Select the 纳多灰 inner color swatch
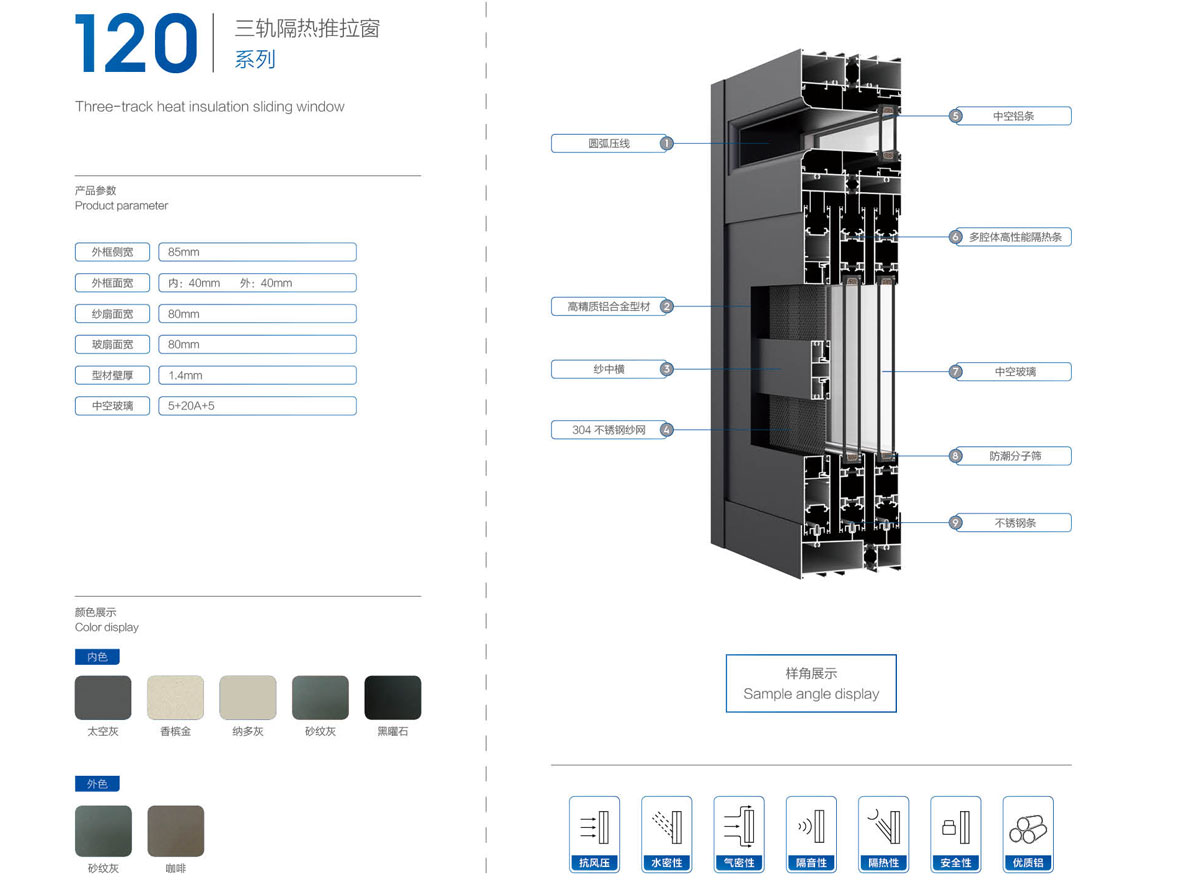The height and width of the screenshot is (893, 1200). [248, 698]
